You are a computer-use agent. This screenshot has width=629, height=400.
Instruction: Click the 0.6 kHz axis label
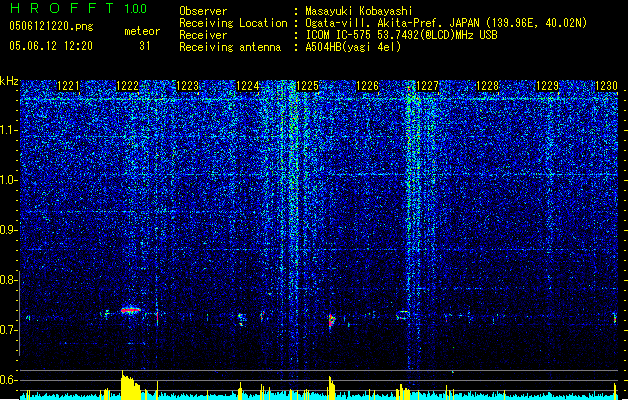[9, 380]
